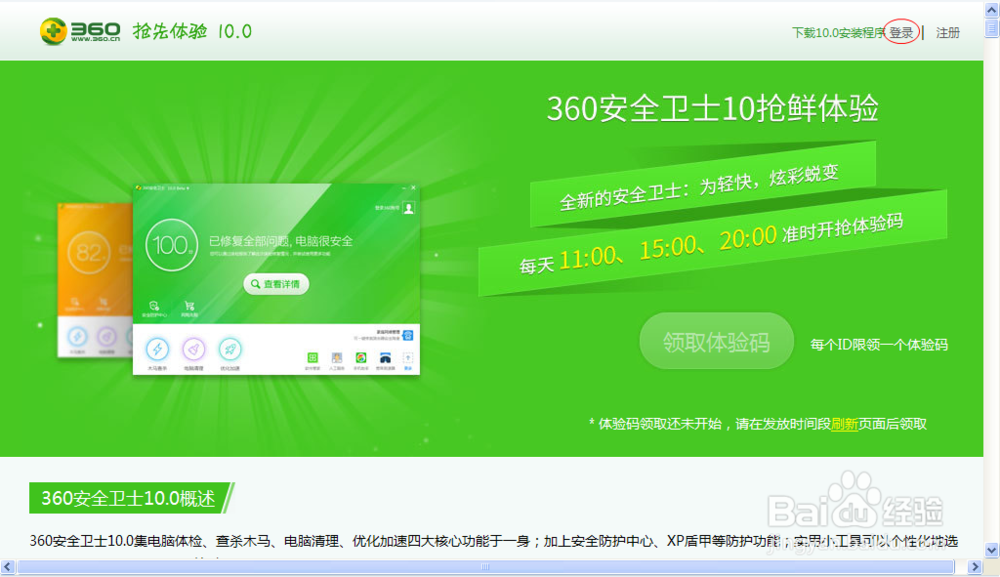Click the horizontal scrollbar thumb

pos(485,567)
